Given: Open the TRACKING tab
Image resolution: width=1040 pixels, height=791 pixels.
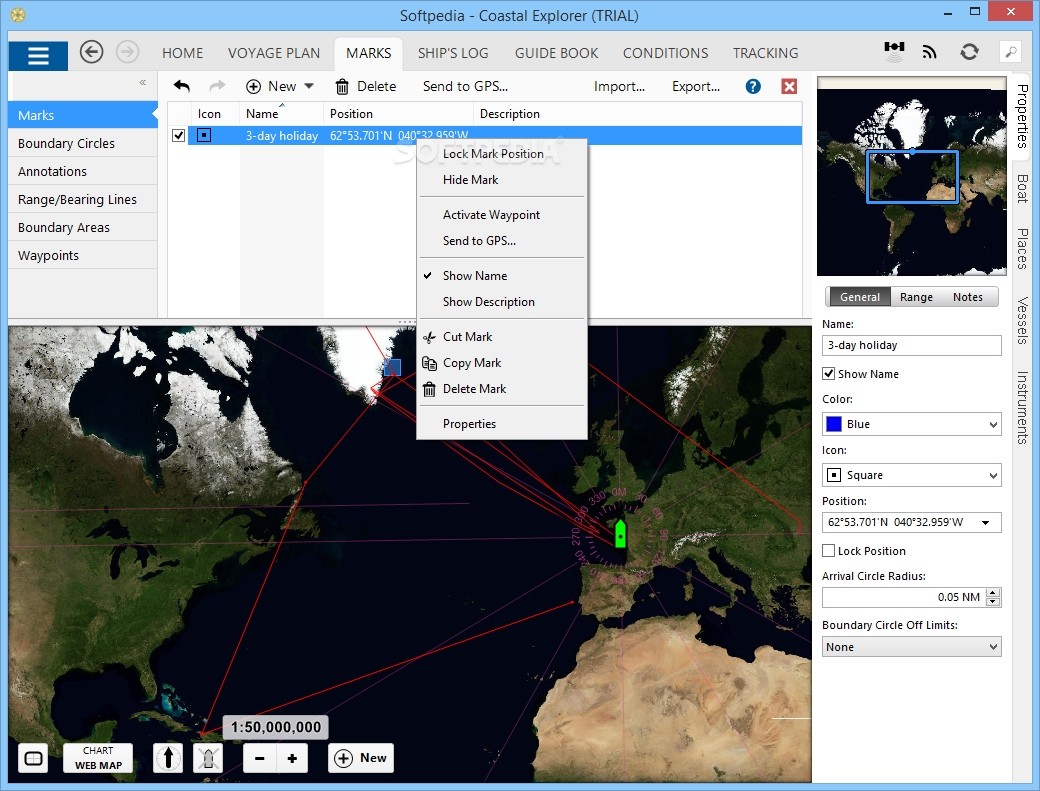Looking at the screenshot, I should point(765,53).
